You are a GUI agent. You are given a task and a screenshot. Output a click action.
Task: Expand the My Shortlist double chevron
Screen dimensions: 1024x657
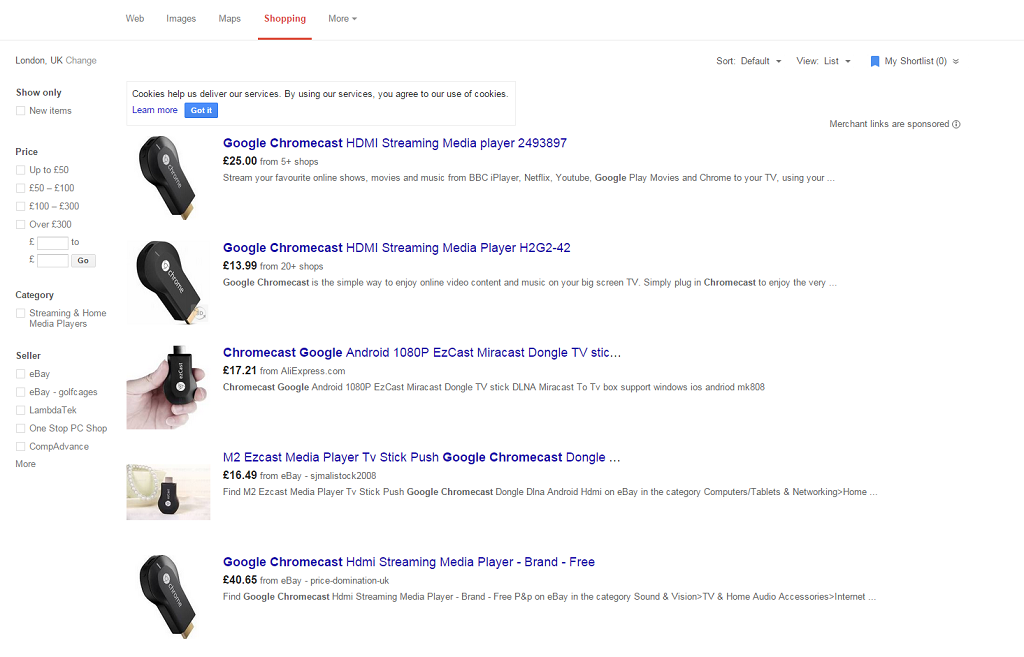click(955, 61)
